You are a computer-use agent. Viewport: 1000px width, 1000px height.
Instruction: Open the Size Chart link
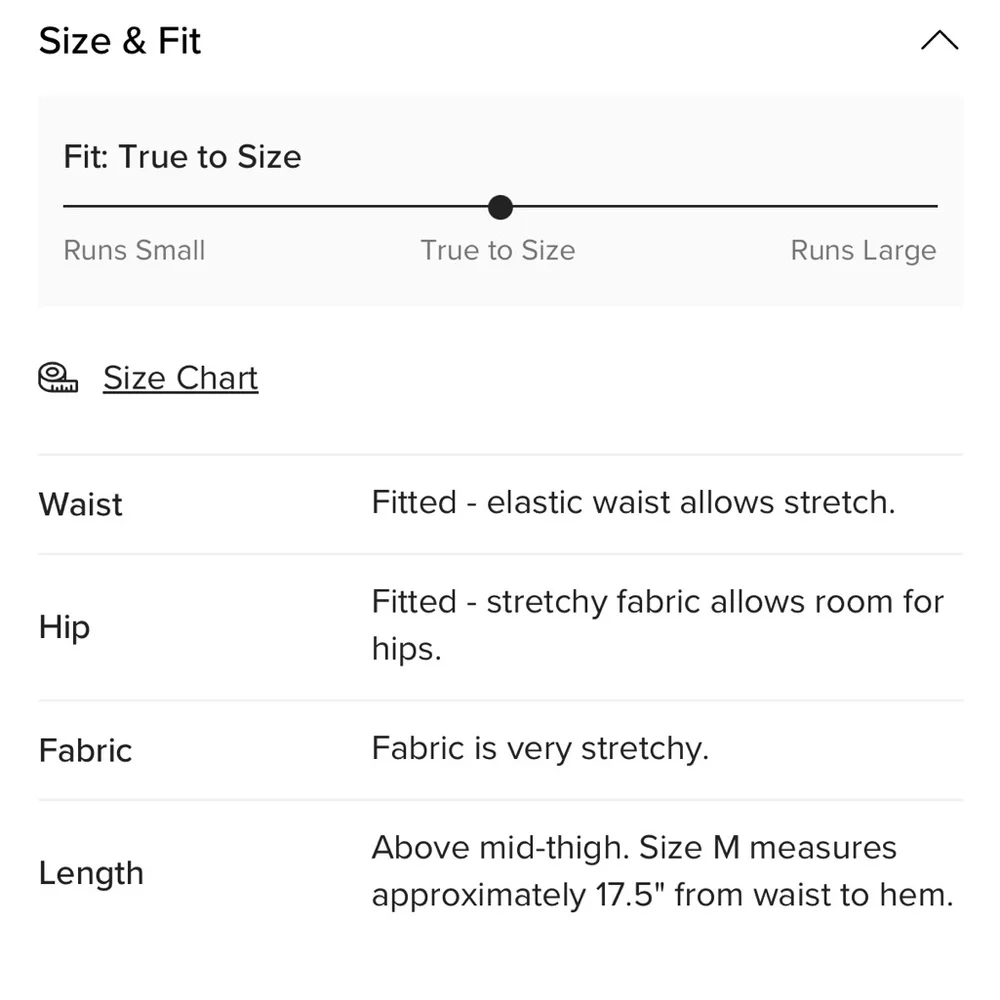[180, 378]
